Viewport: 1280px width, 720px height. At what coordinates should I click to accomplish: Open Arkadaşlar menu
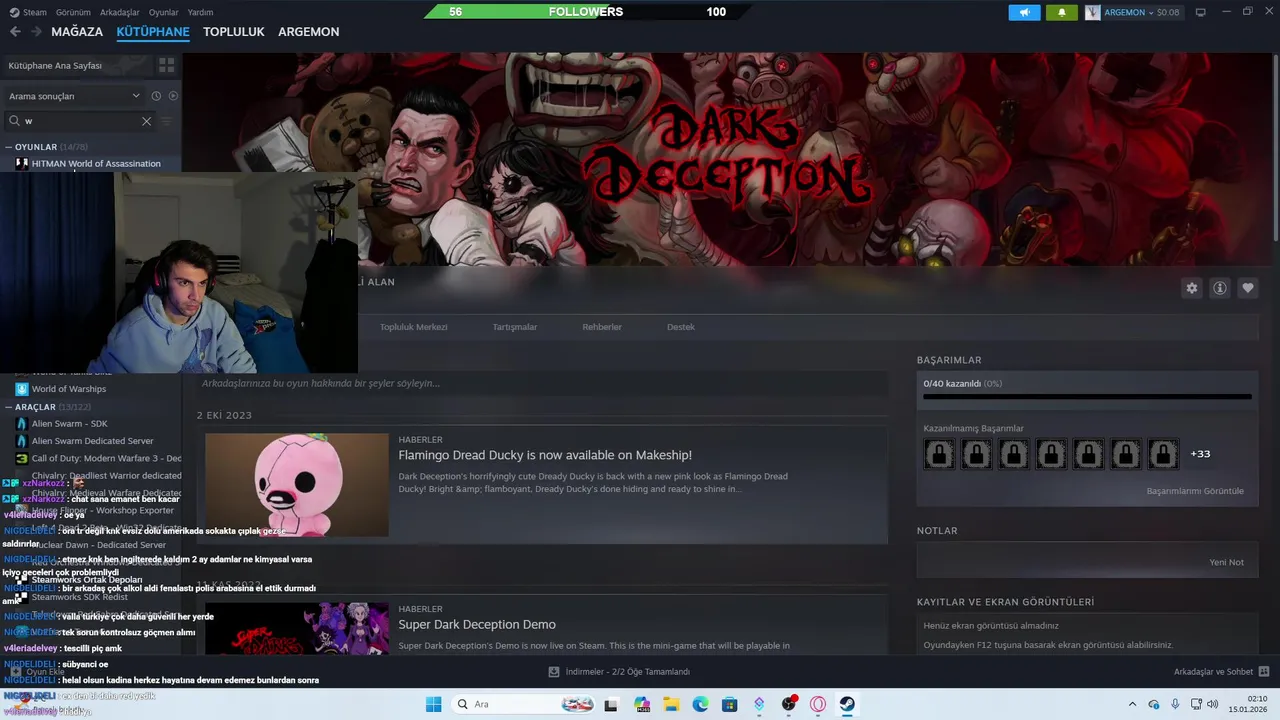(x=120, y=12)
